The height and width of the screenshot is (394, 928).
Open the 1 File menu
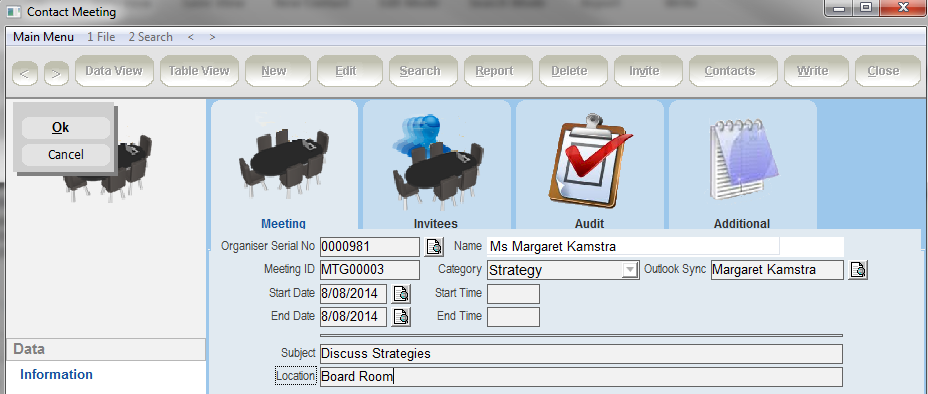coord(101,37)
